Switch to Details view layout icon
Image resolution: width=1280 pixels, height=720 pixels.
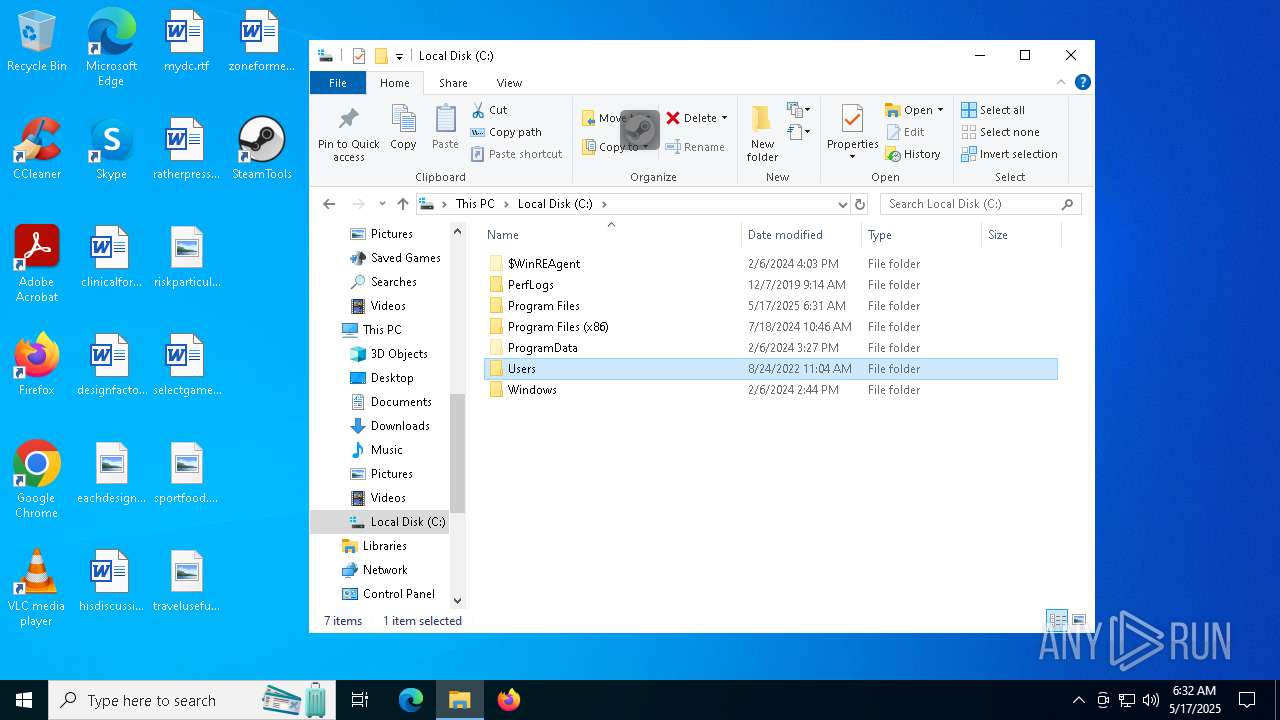[x=1056, y=621]
